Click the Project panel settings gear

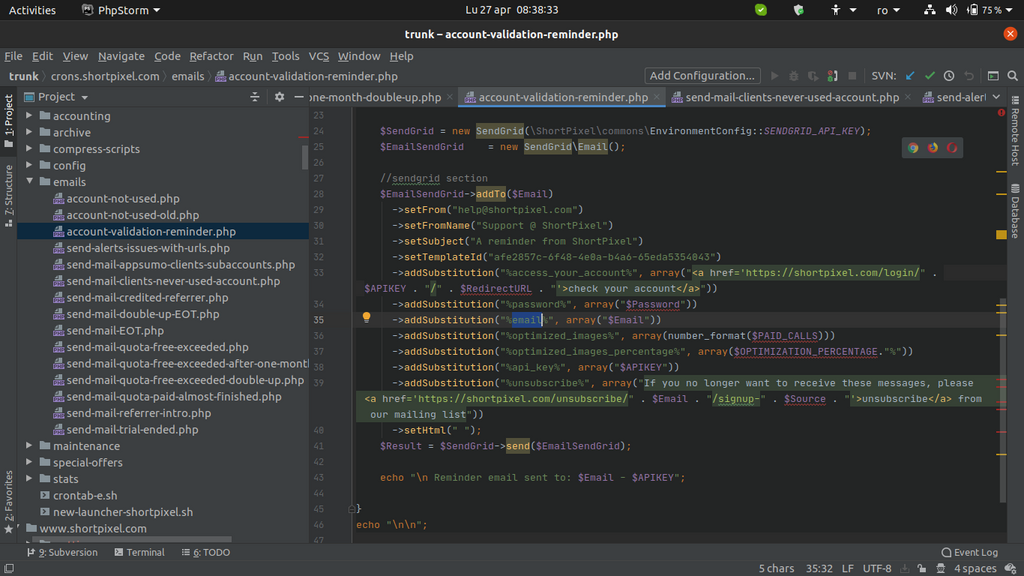coord(280,97)
